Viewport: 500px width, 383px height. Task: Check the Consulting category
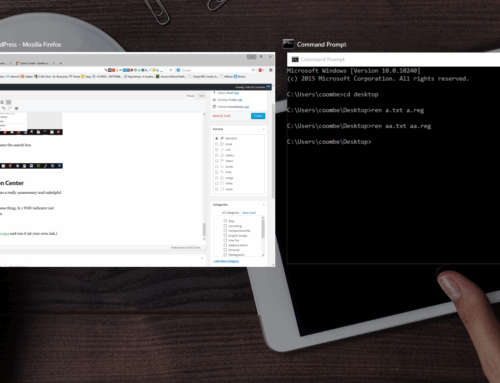coord(225,226)
